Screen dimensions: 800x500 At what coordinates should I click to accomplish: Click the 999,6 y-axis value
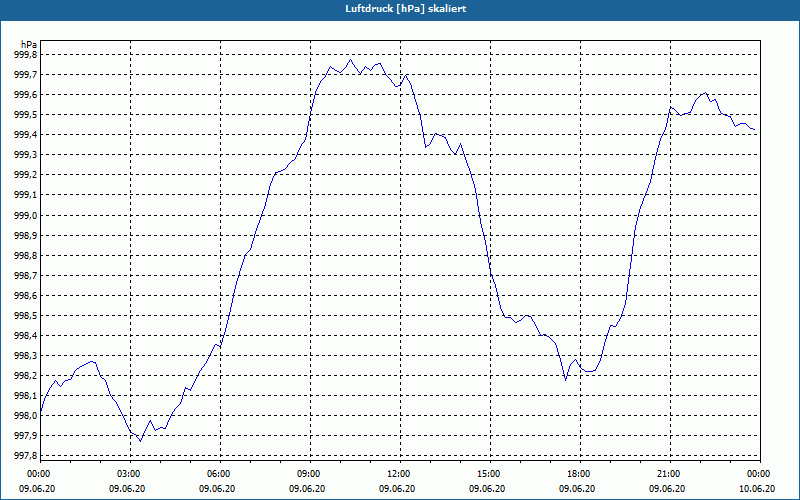click(x=25, y=95)
